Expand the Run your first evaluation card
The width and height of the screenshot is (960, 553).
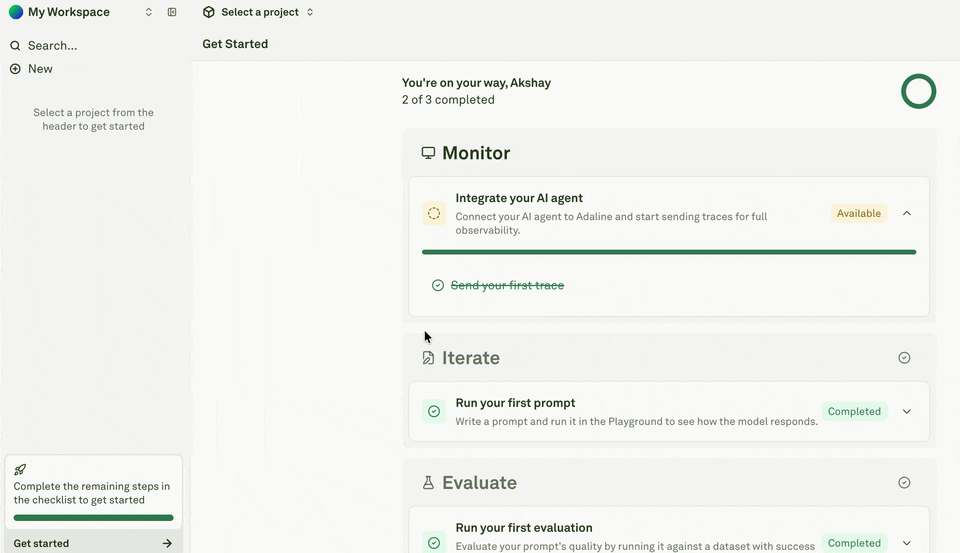(907, 543)
